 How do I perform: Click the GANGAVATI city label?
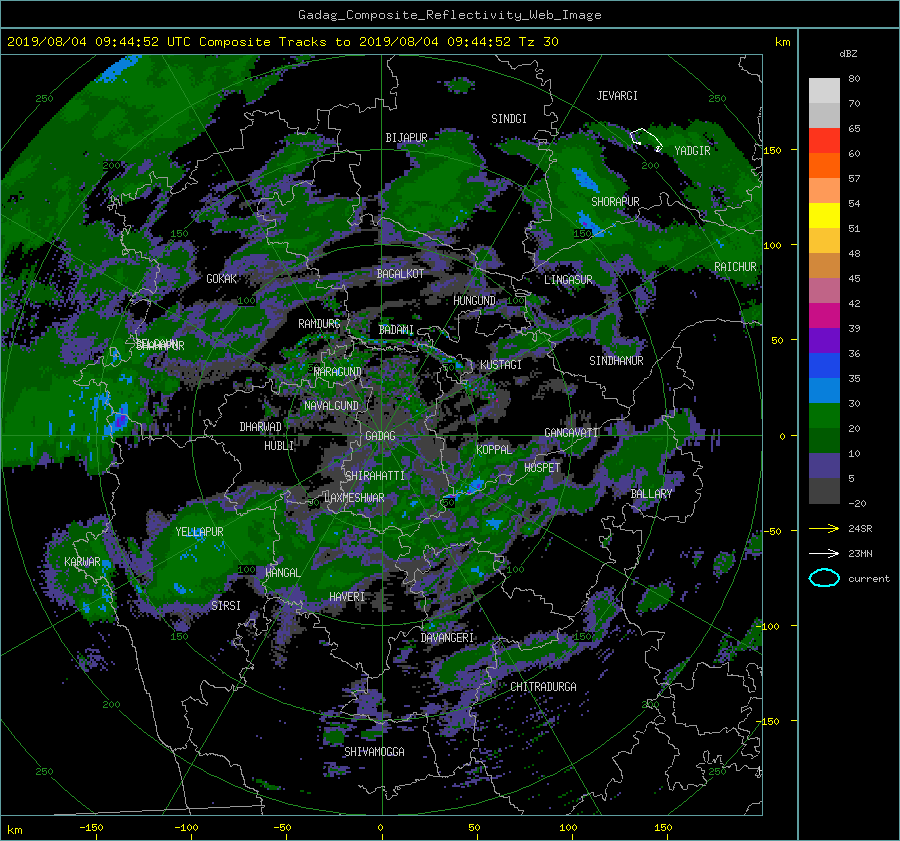571,433
